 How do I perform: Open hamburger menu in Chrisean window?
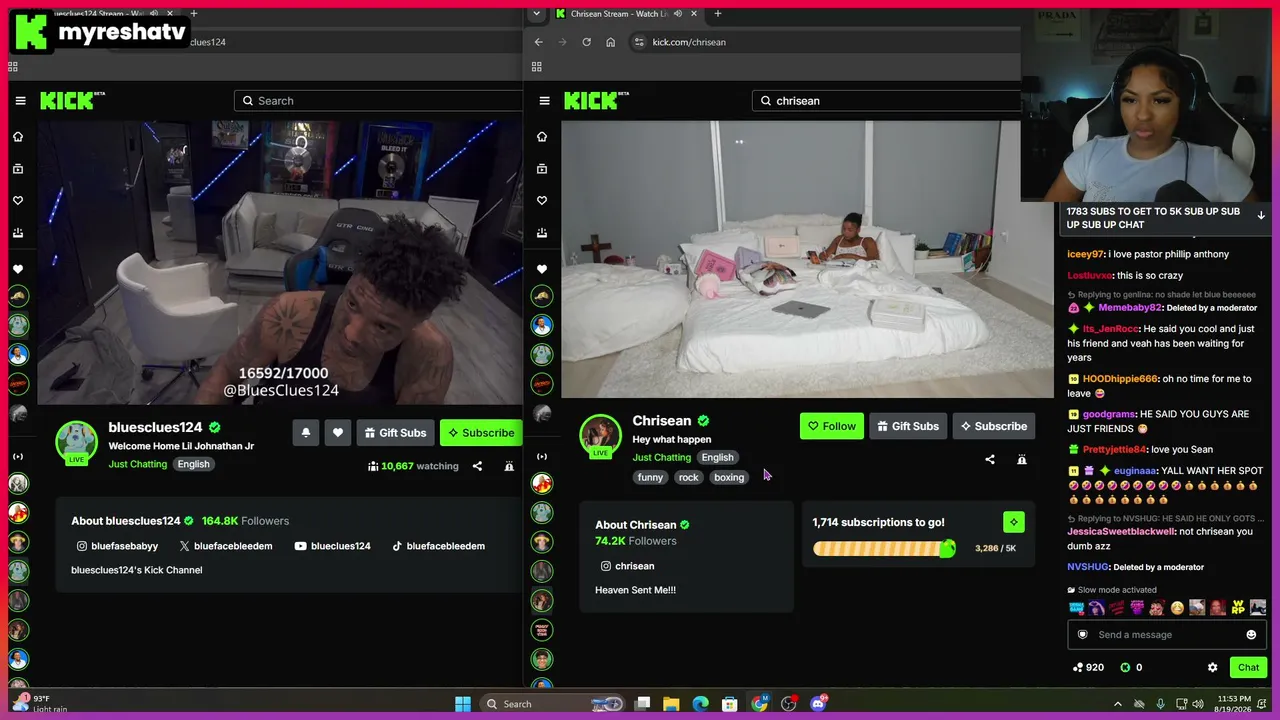tap(544, 101)
